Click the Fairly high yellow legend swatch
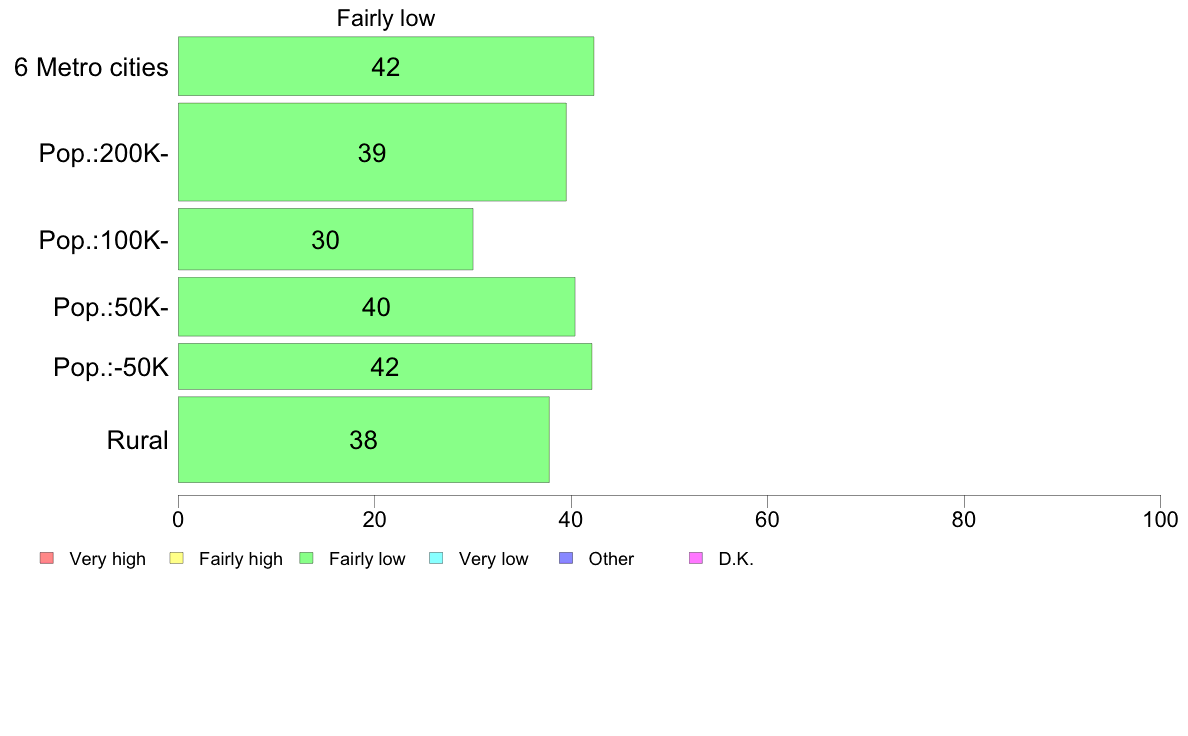1188x736 pixels. [177, 559]
